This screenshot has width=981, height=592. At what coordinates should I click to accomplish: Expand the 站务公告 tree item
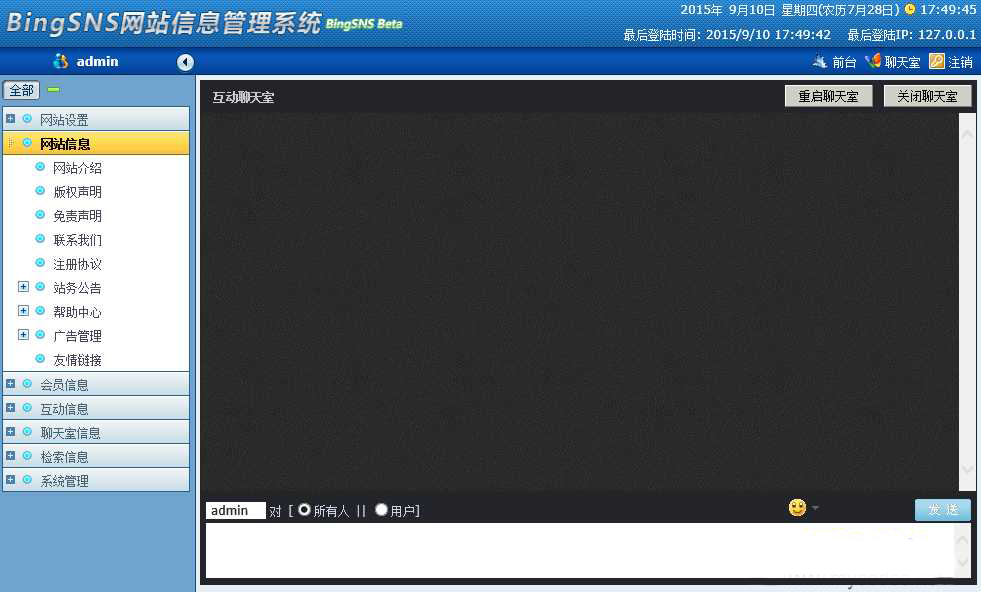22,287
